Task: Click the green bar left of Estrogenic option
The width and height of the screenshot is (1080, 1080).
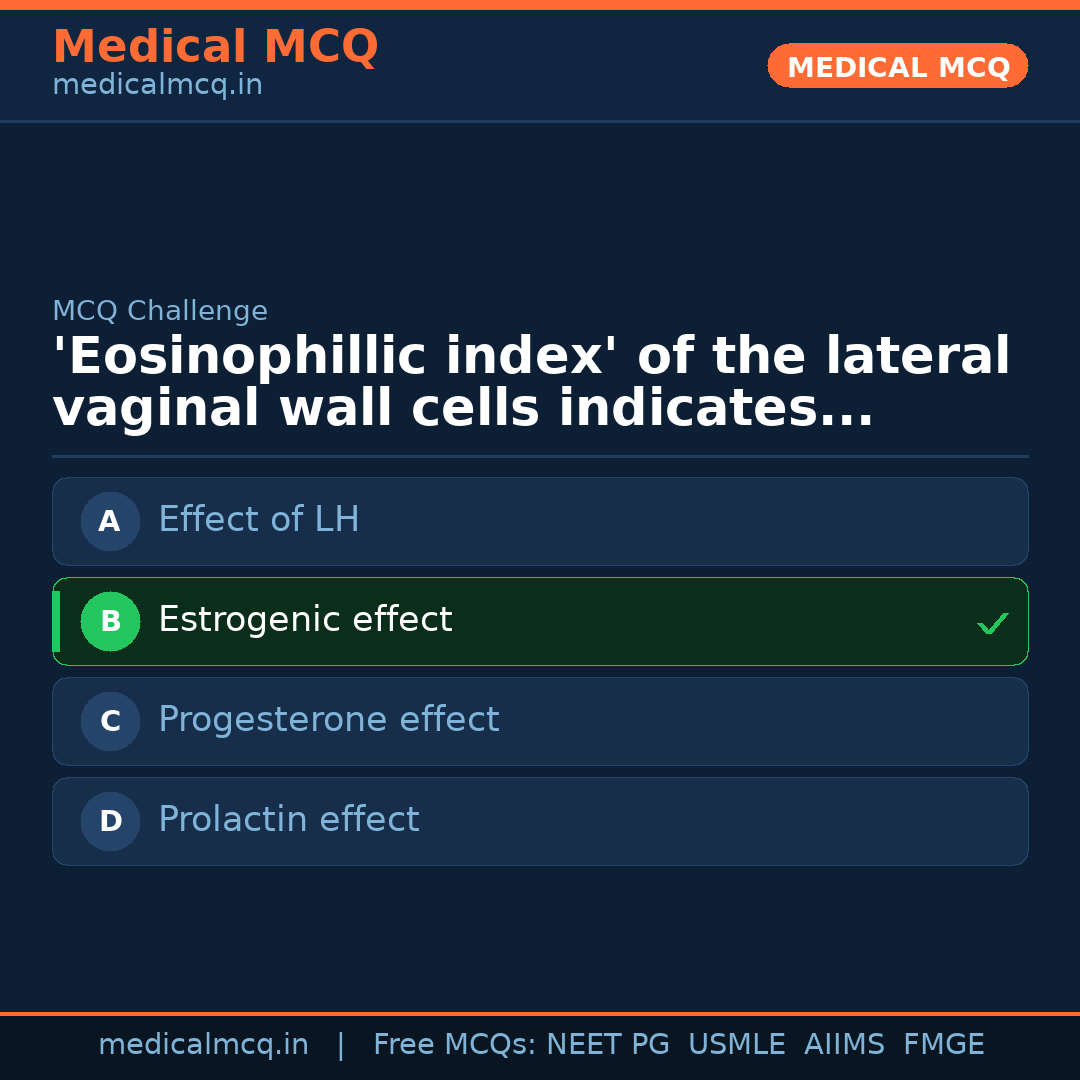Action: pyautogui.click(x=56, y=621)
